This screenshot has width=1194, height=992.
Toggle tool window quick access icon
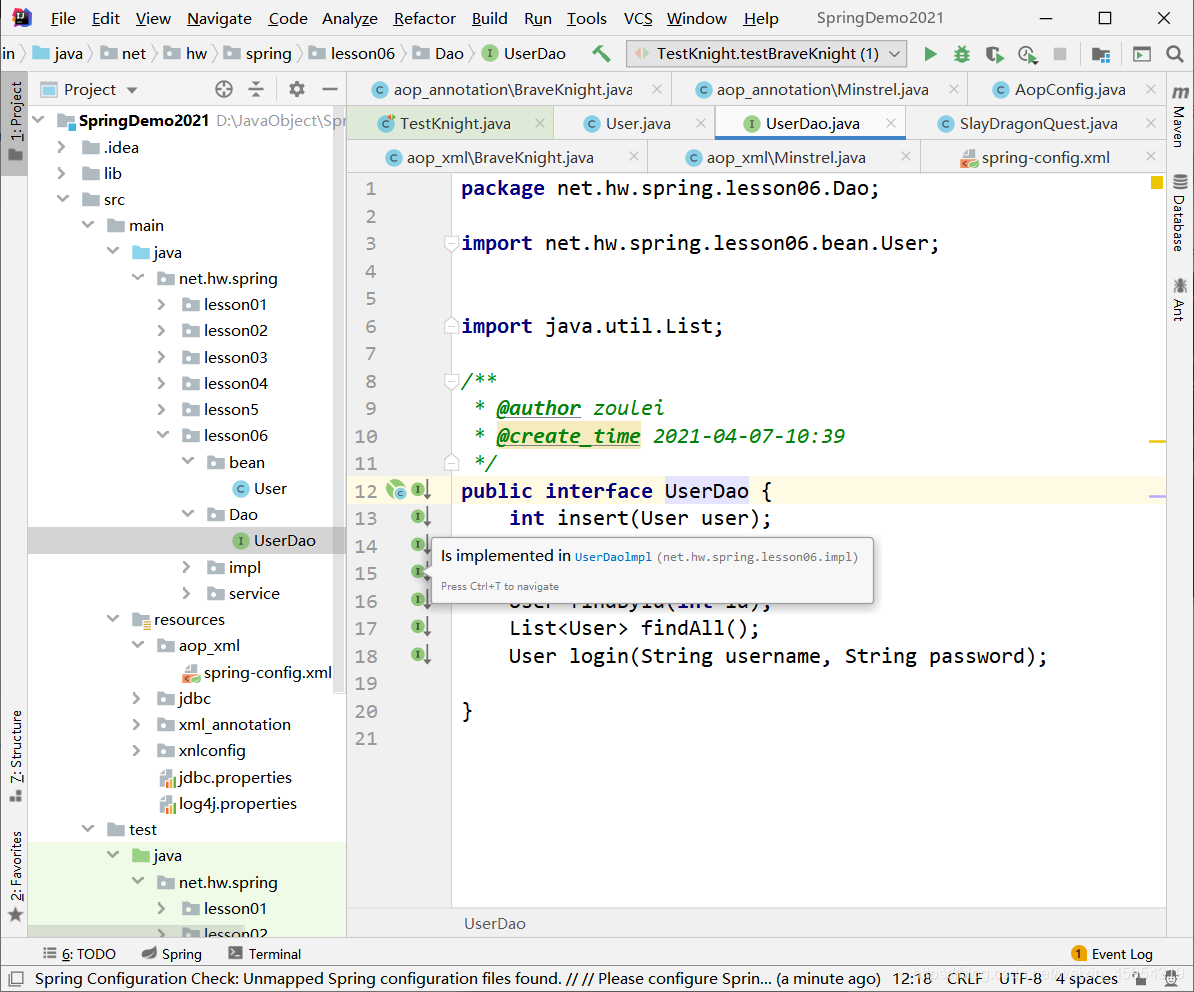15,978
